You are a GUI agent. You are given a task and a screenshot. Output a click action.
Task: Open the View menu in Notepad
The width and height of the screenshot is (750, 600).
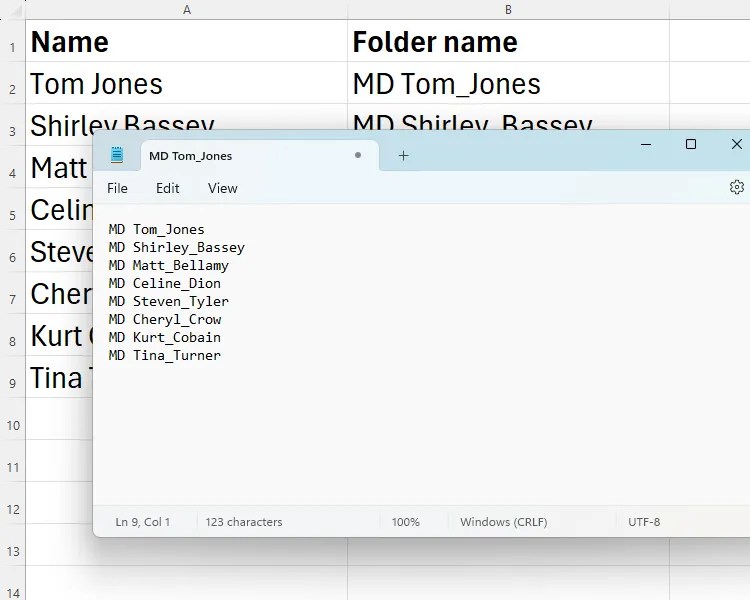click(222, 188)
